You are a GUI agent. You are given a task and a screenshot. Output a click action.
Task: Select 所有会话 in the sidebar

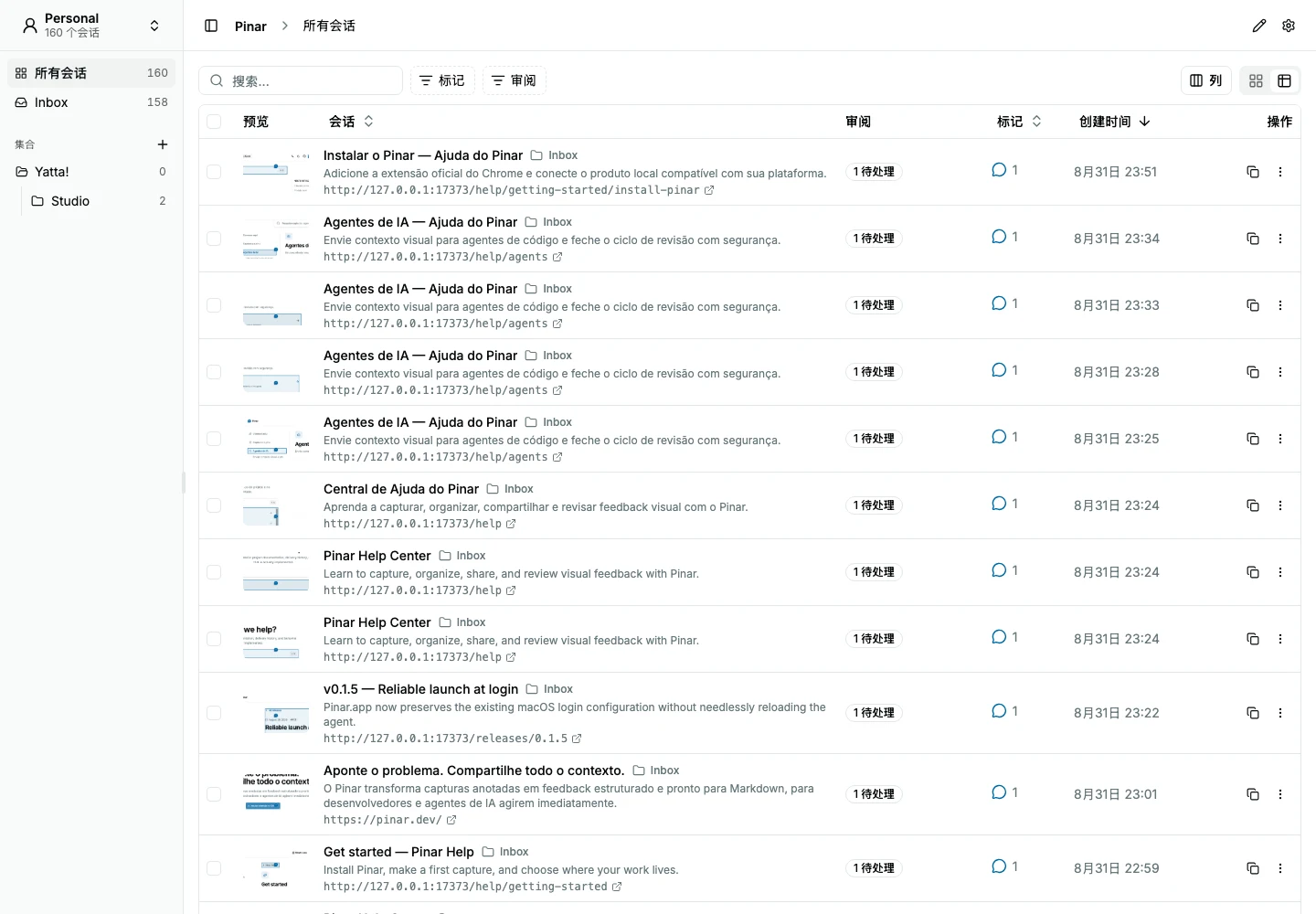(x=91, y=73)
